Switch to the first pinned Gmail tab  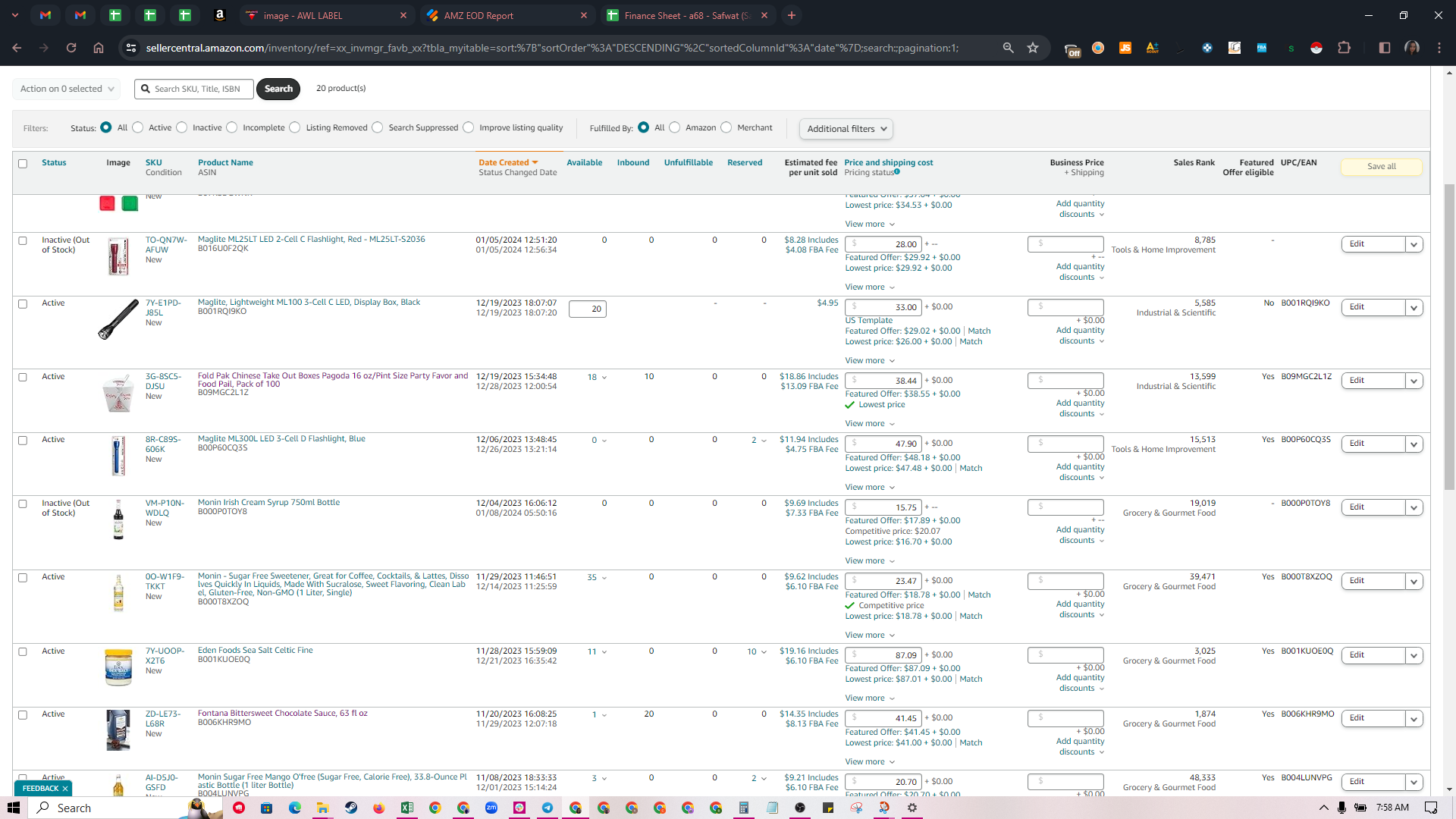pyautogui.click(x=45, y=15)
